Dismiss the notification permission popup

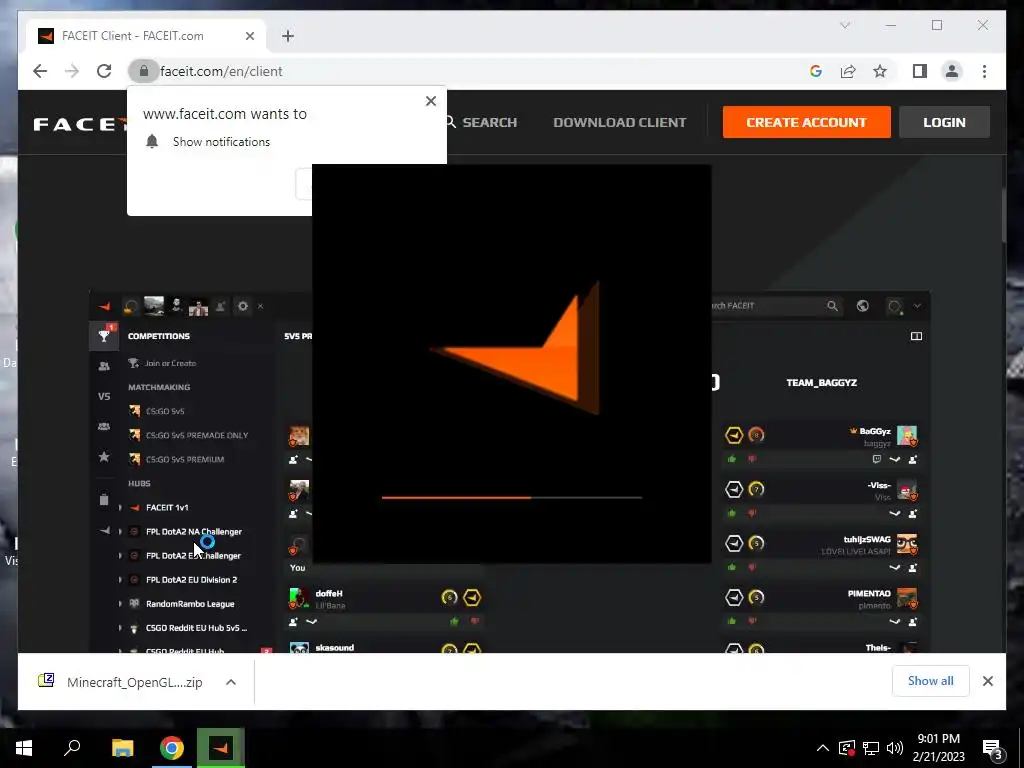click(x=430, y=101)
